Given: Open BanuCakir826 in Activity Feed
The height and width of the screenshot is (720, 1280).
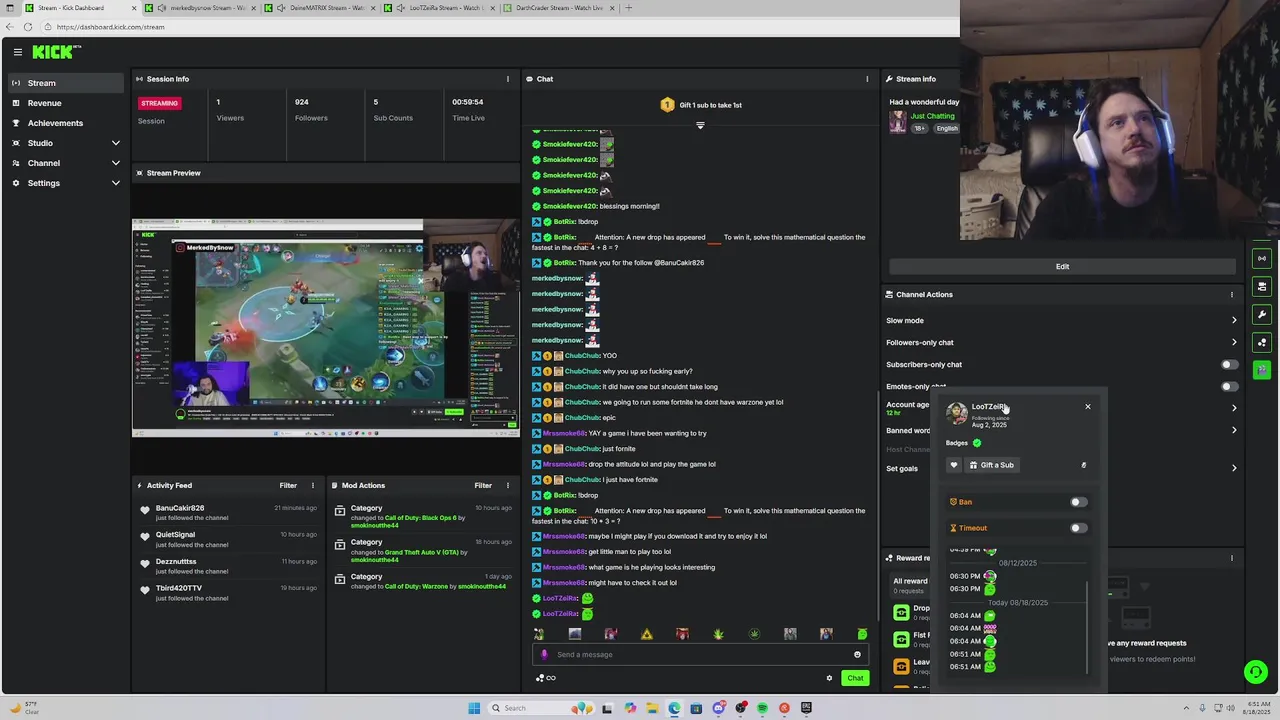Looking at the screenshot, I should [x=180, y=508].
